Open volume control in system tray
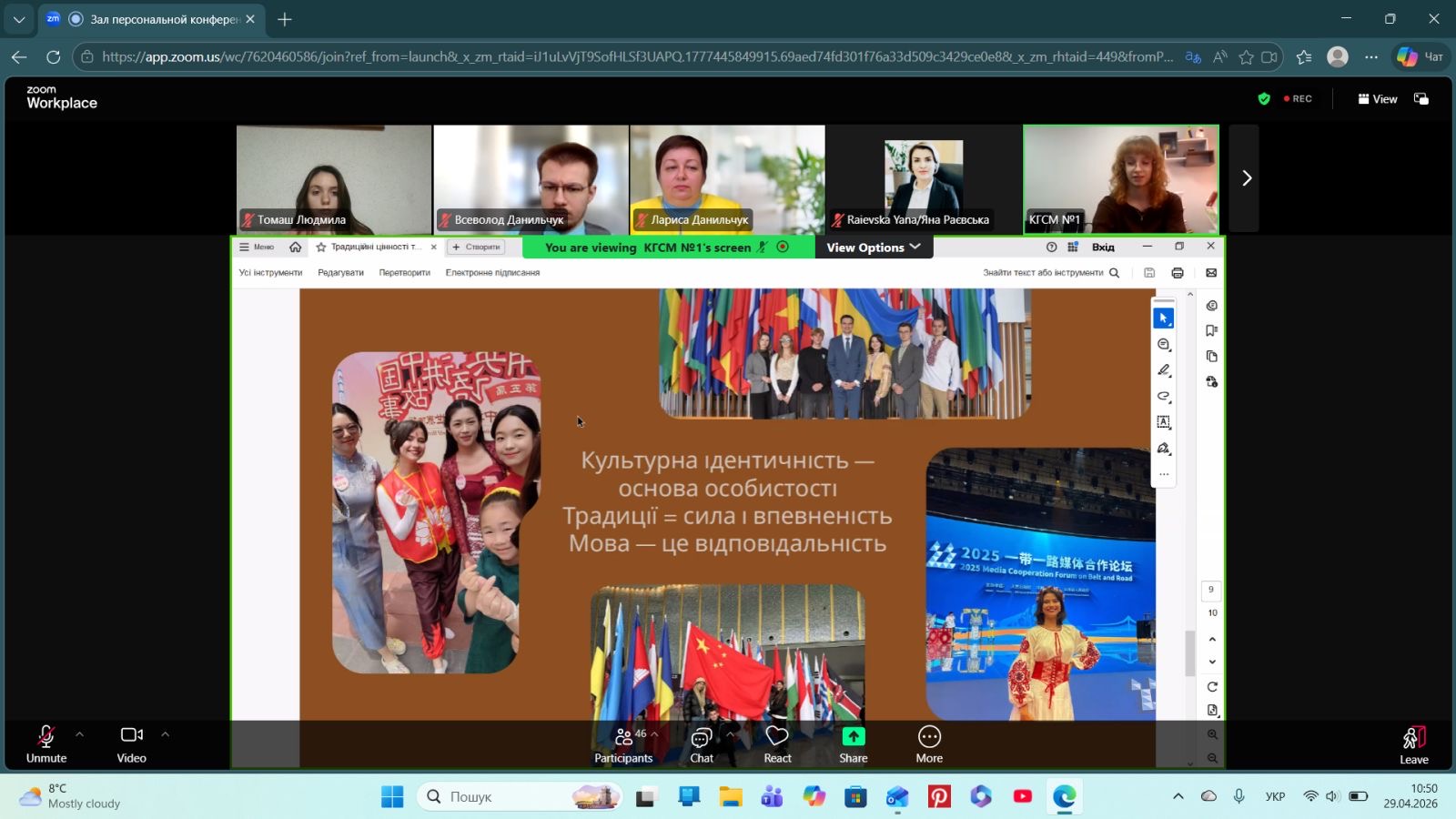This screenshot has width=1456, height=819. [x=1332, y=796]
